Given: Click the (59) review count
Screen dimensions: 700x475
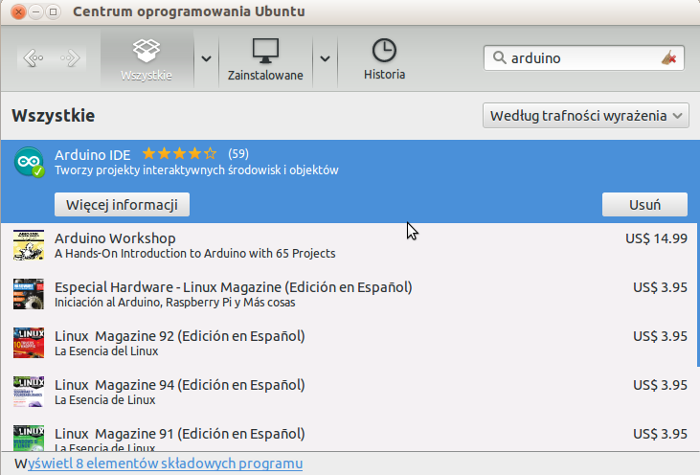Looking at the screenshot, I should 238,154.
